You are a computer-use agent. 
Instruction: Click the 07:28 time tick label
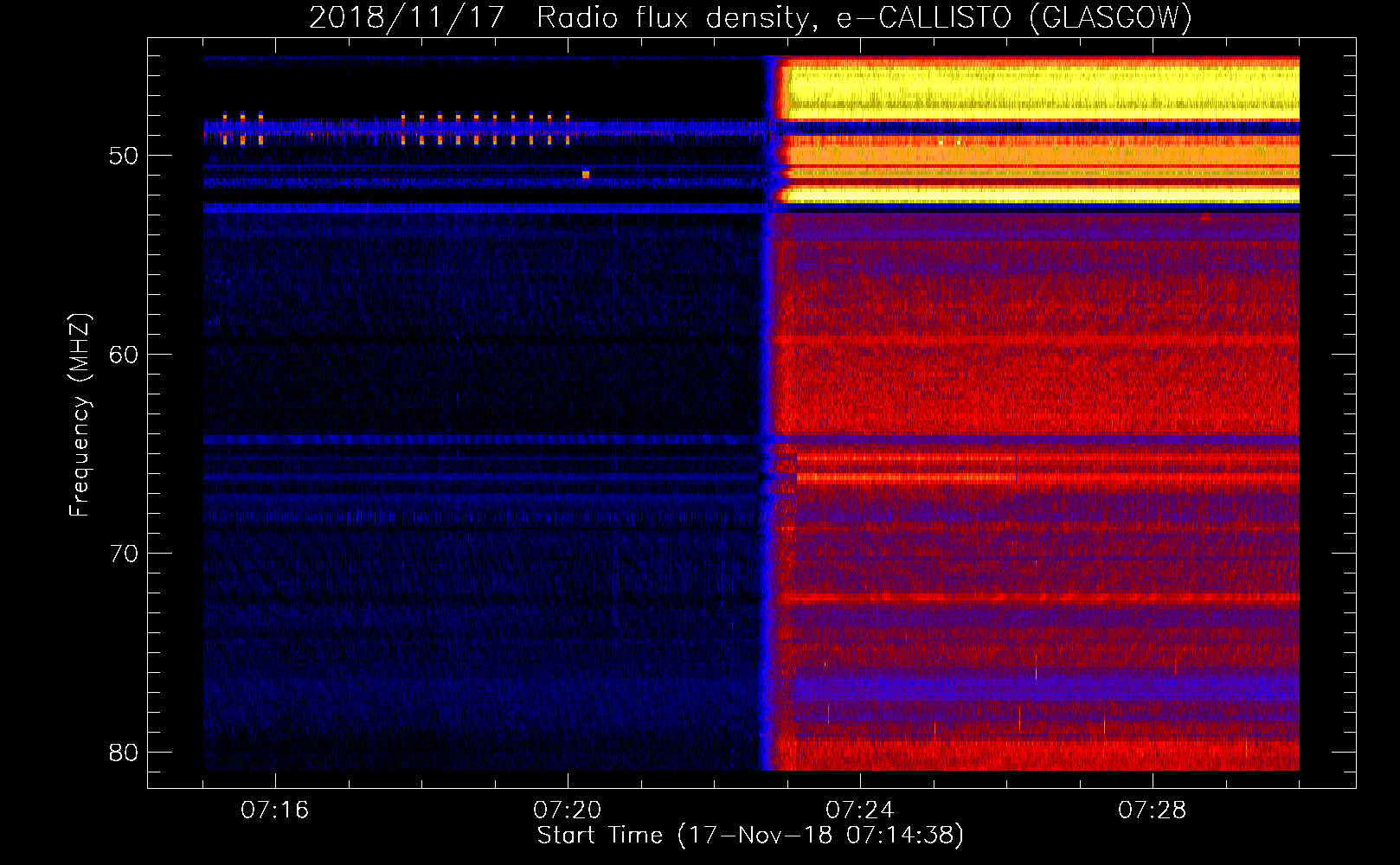pyautogui.click(x=1152, y=810)
